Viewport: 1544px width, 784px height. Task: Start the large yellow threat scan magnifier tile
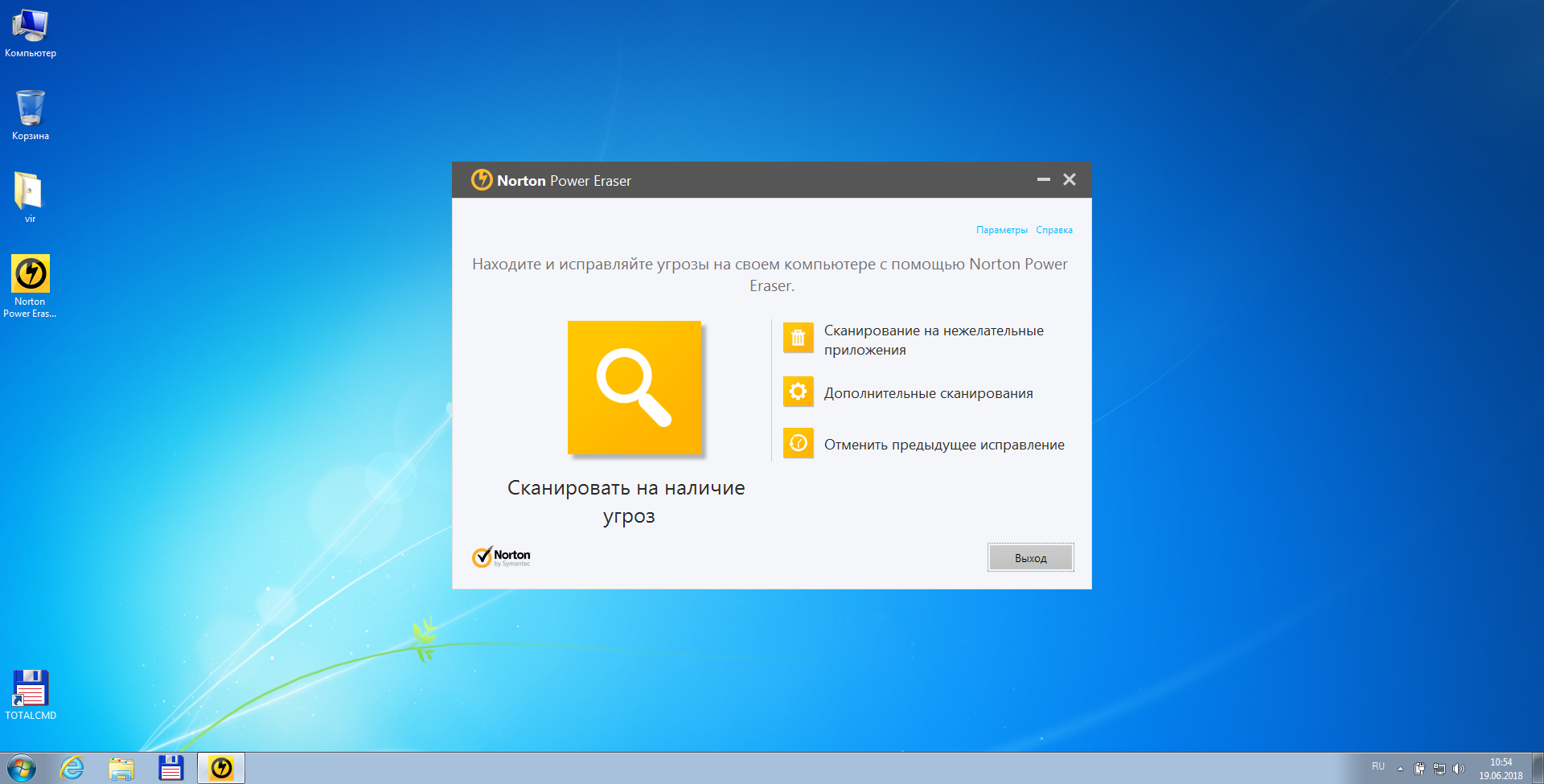pos(634,388)
